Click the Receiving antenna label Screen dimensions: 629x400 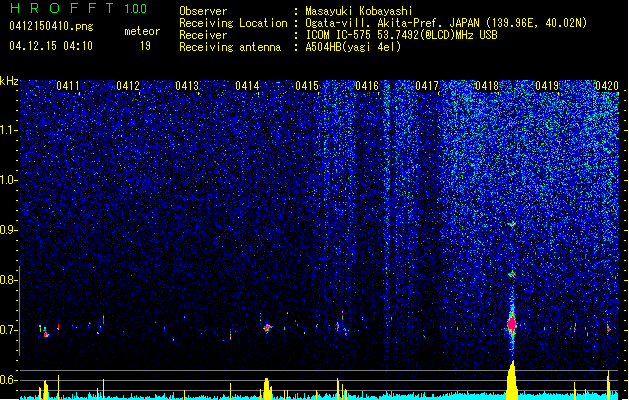click(x=230, y=47)
